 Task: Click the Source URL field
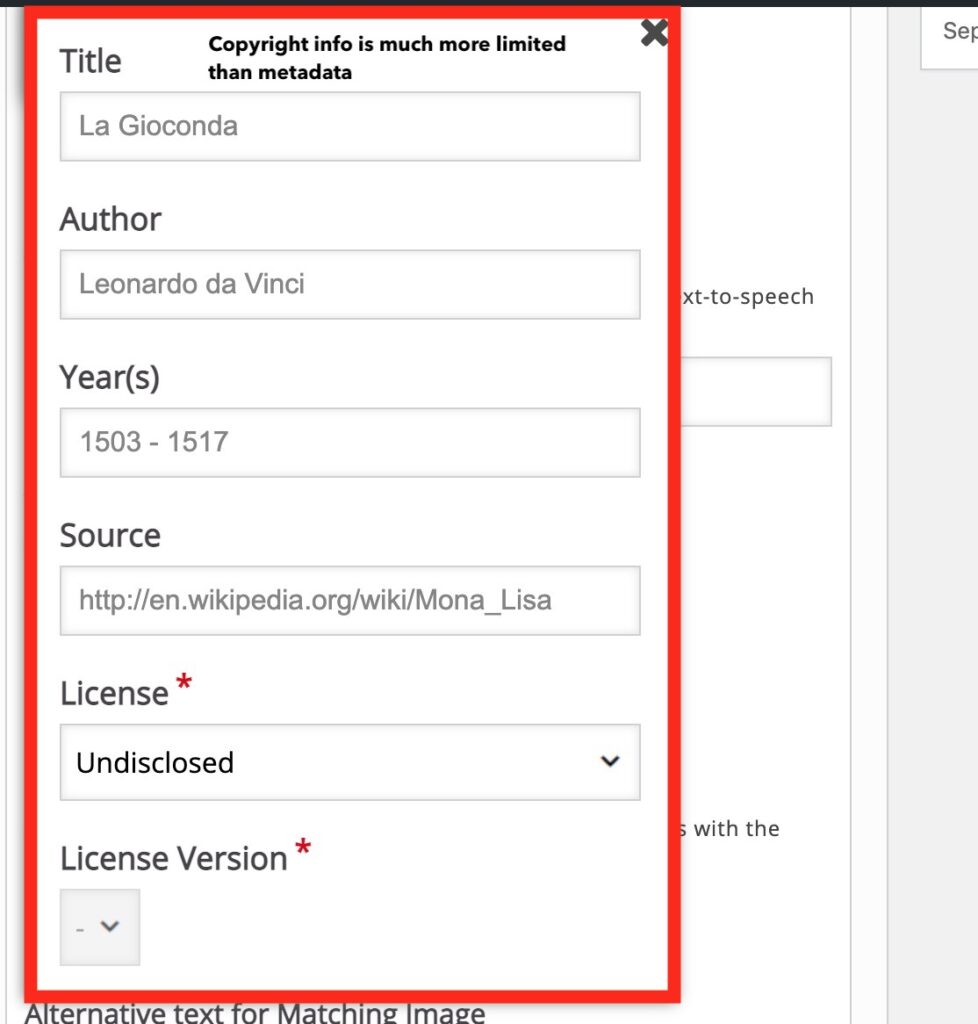pos(349,600)
